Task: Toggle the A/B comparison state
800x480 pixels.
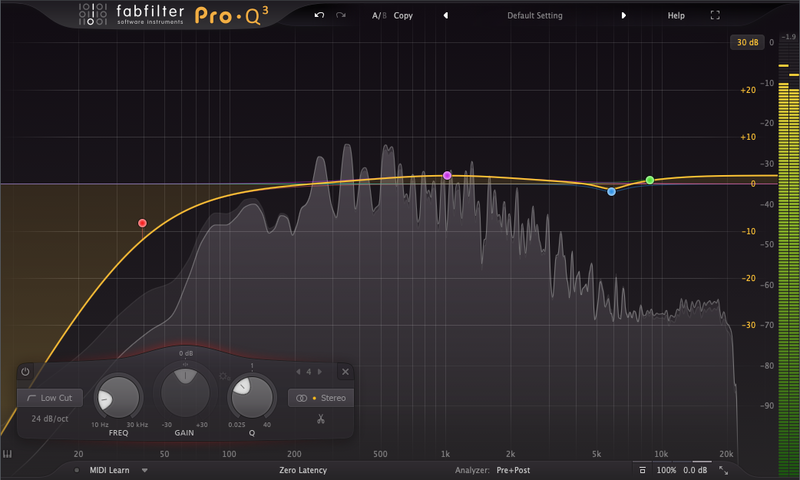Action: (x=379, y=16)
